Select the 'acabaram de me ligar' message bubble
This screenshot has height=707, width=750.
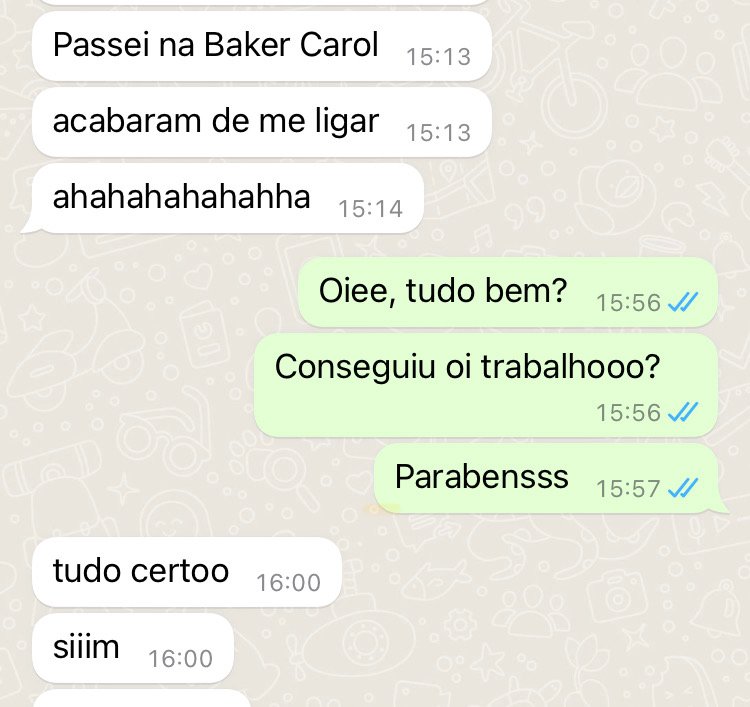pyautogui.click(x=262, y=122)
